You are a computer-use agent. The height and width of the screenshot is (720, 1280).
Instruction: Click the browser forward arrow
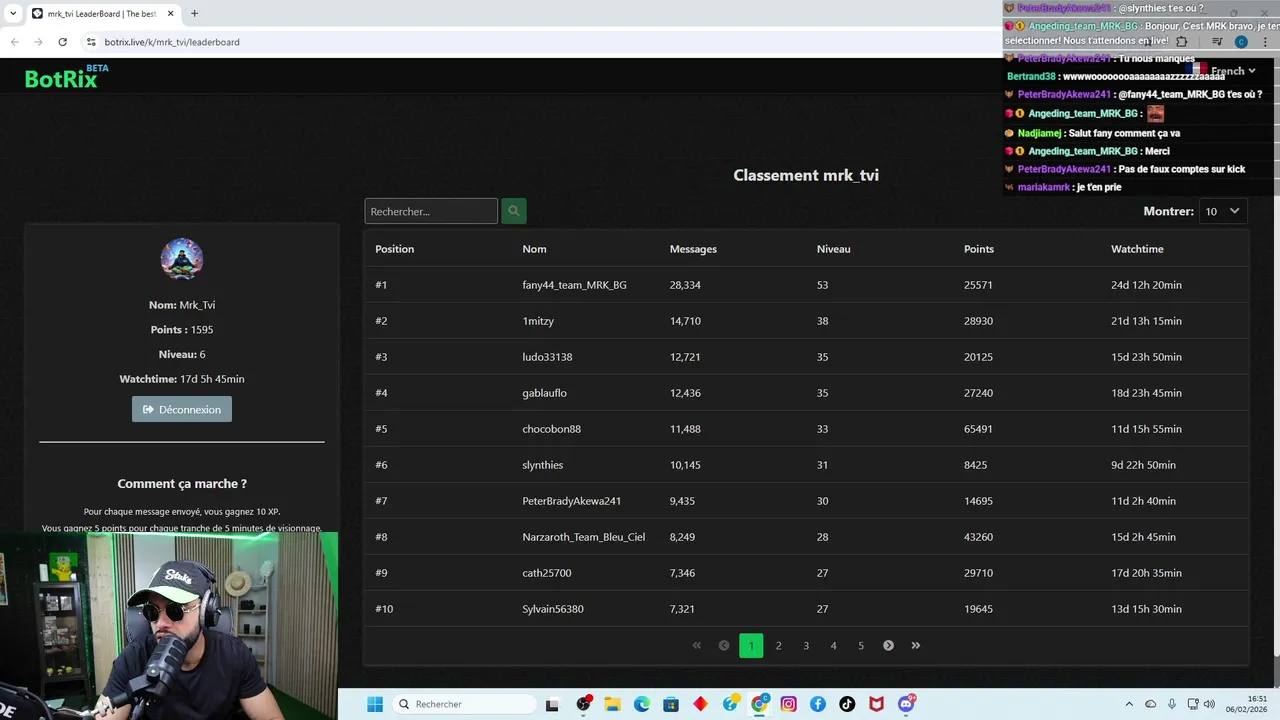click(x=38, y=42)
